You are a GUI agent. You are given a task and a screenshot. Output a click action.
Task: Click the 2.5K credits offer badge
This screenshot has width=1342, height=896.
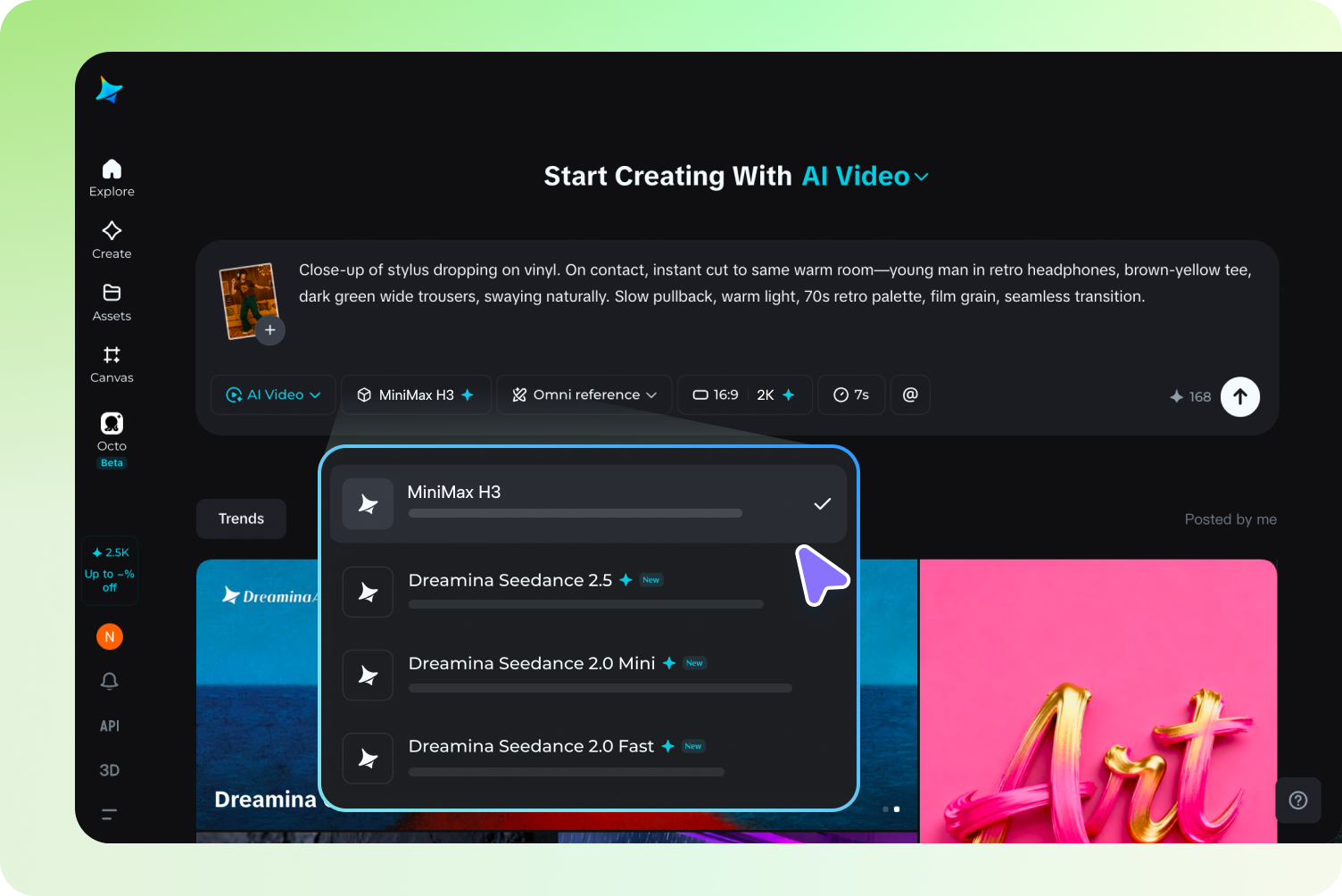(110, 571)
